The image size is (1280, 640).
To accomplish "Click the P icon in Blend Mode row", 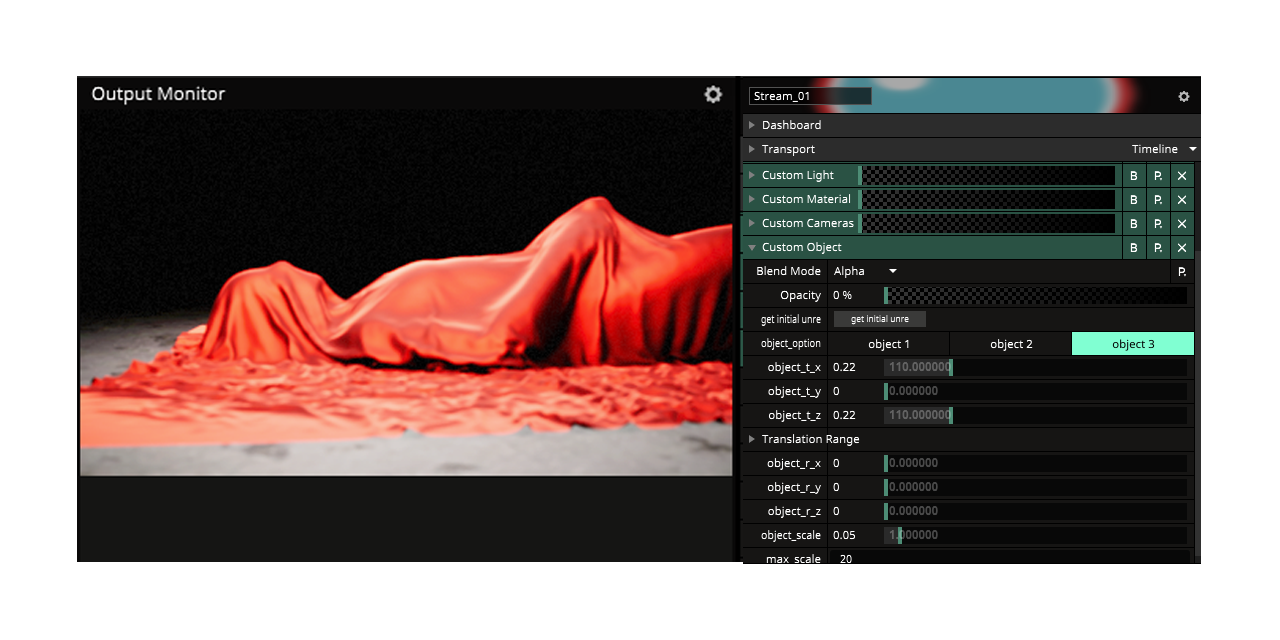I will point(1182,272).
